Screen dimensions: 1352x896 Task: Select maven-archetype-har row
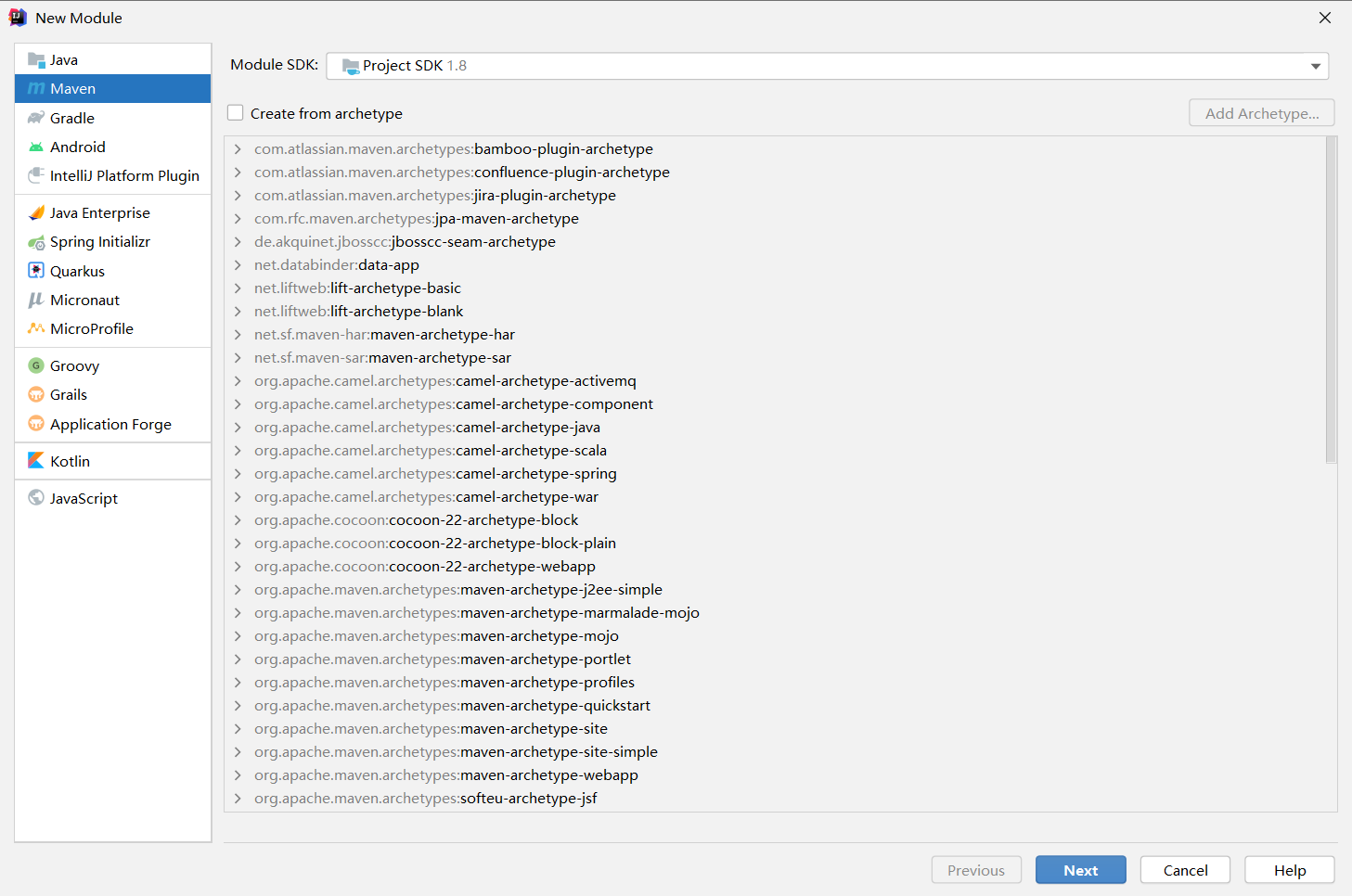[x=775, y=335]
